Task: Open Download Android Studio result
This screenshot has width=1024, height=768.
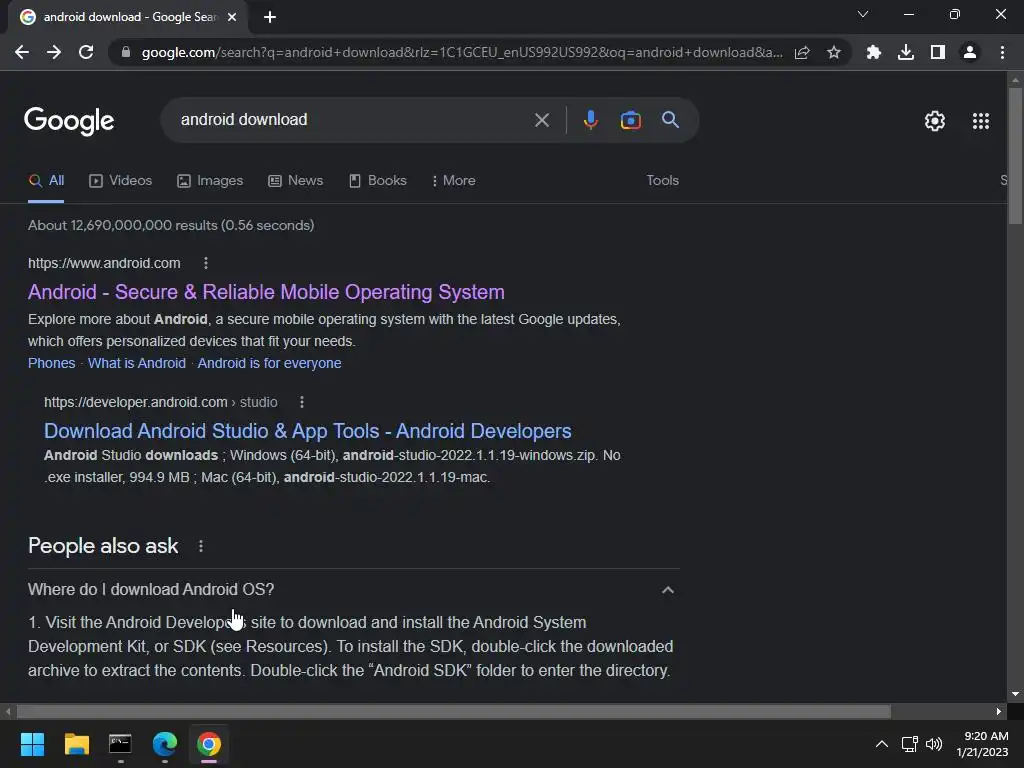Action: 308,431
